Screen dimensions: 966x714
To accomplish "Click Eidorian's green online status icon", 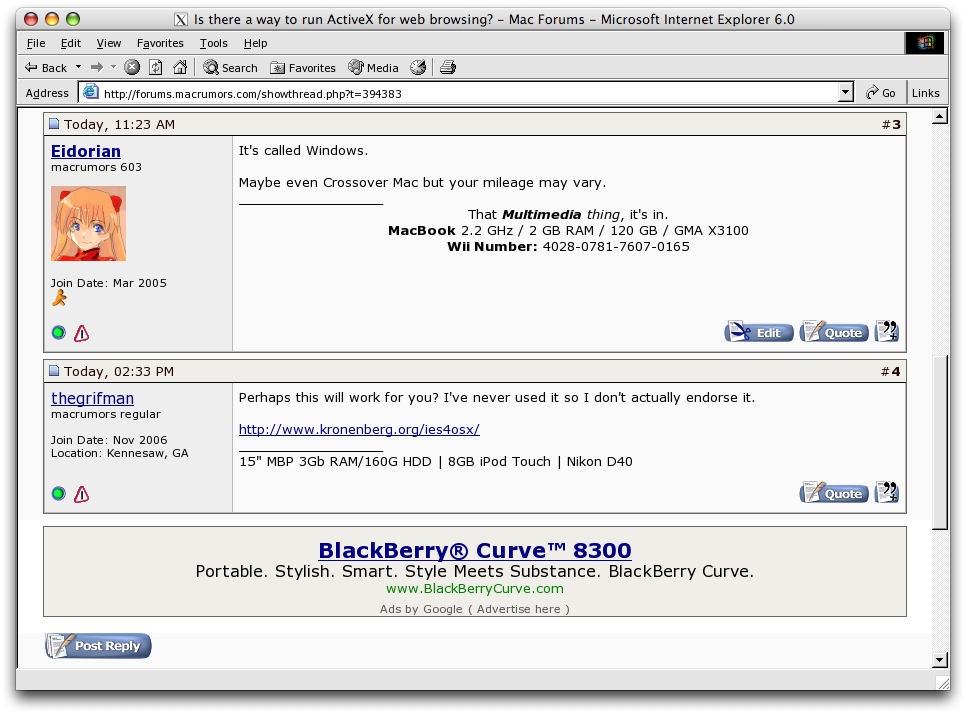I will coord(59,333).
